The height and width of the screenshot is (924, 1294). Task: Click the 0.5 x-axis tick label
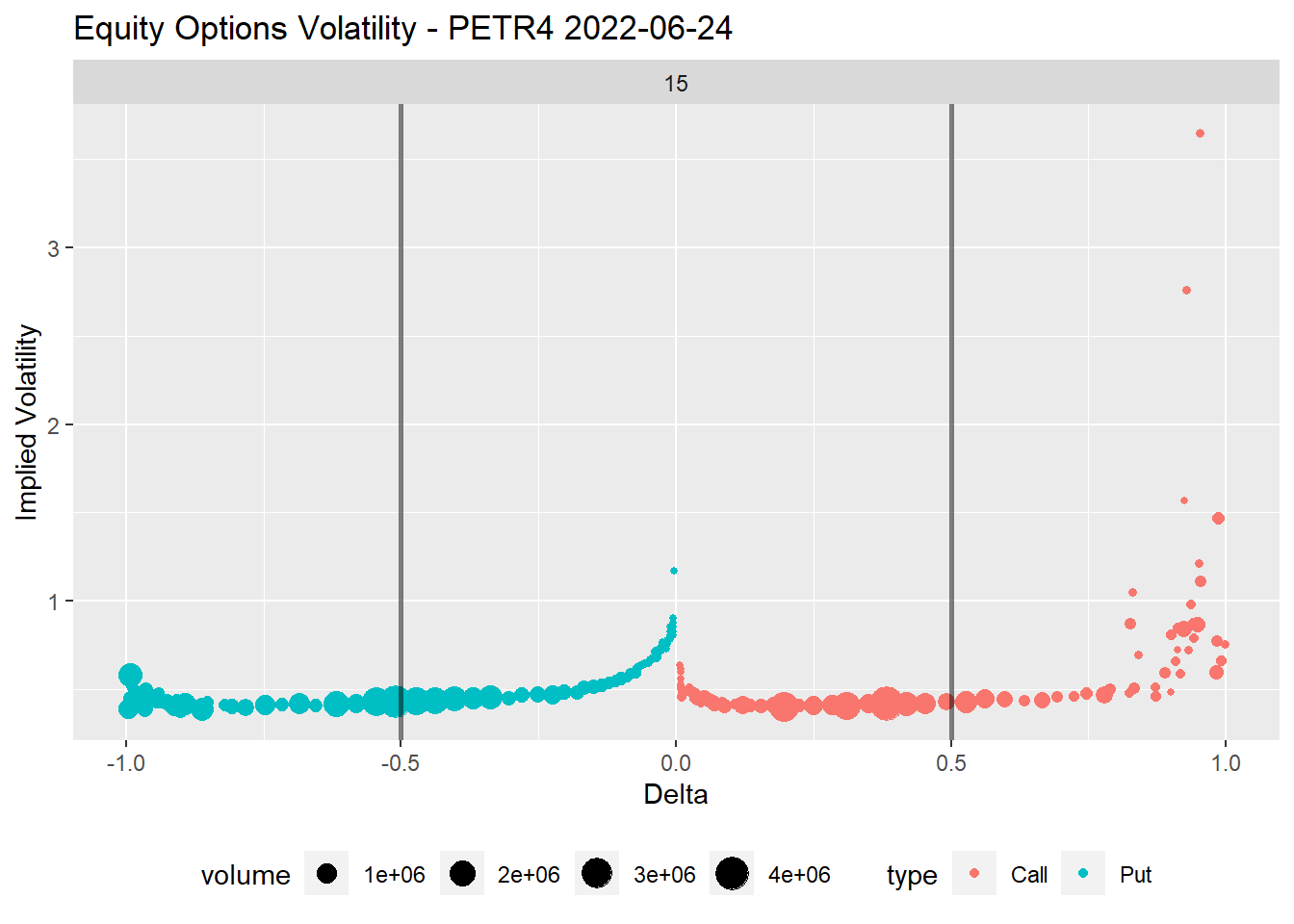click(x=951, y=763)
